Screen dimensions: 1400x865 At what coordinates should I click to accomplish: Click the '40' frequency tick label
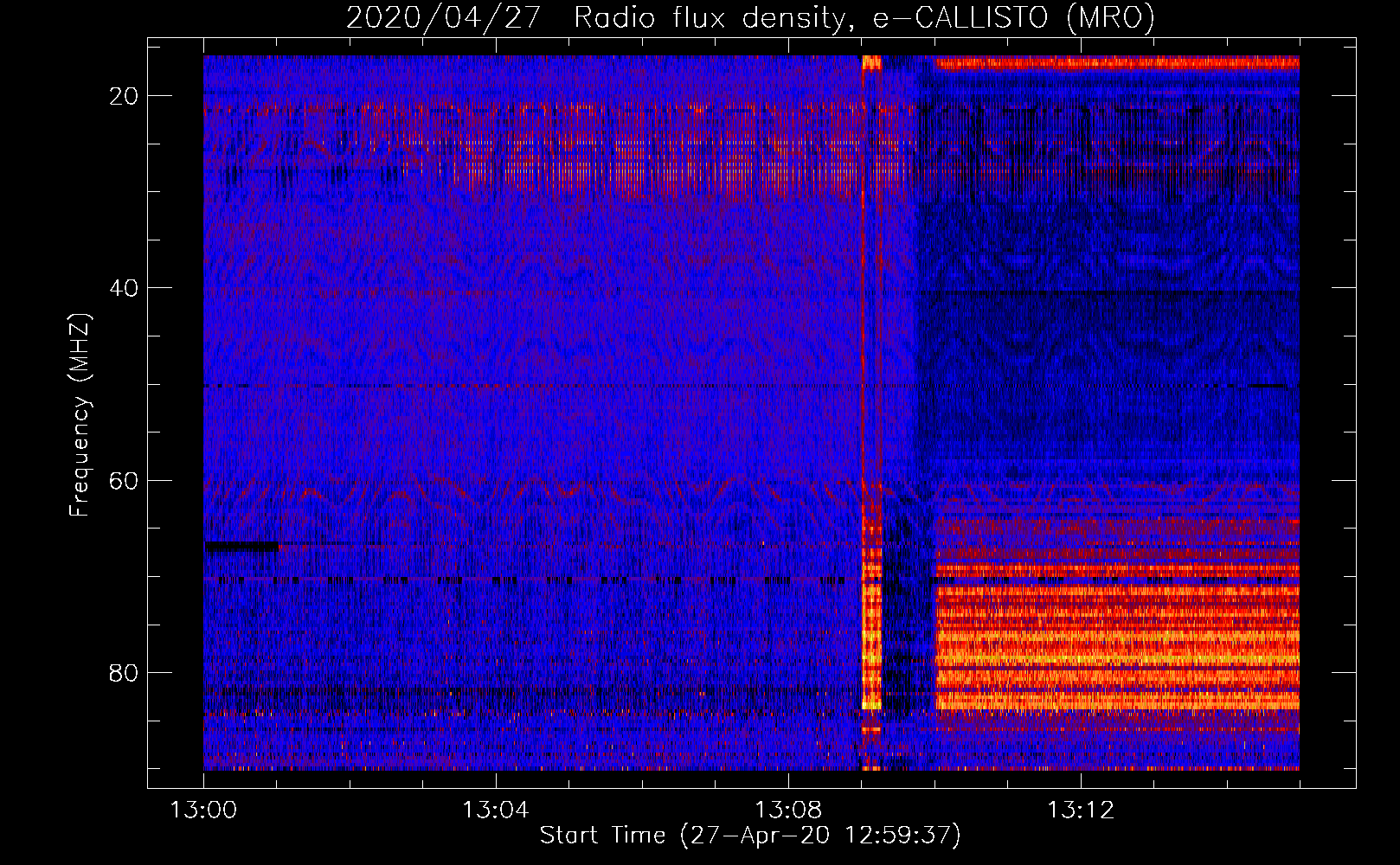pyautogui.click(x=125, y=288)
